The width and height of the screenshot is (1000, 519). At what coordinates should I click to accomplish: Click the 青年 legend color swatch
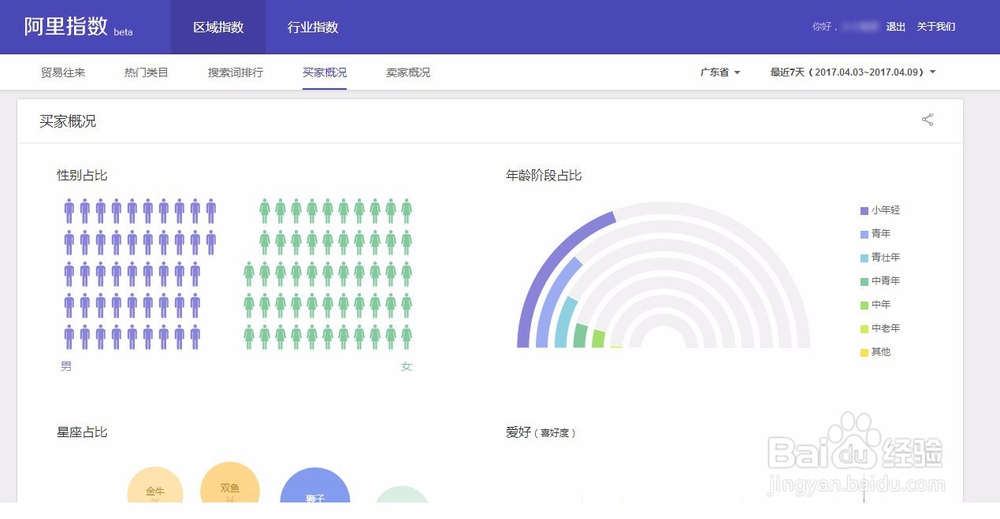click(x=864, y=234)
